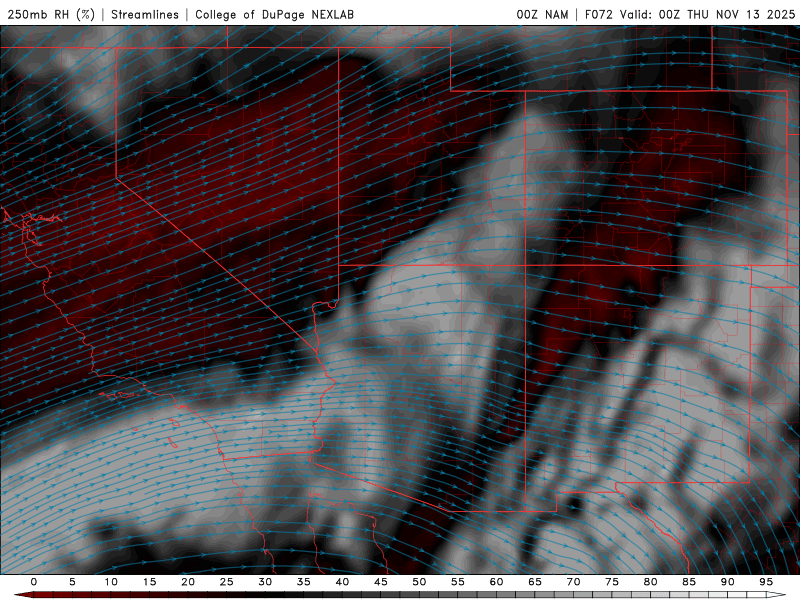This screenshot has height=600, width=800.
Task: Click the "10" label on the color scale
Action: [111, 582]
